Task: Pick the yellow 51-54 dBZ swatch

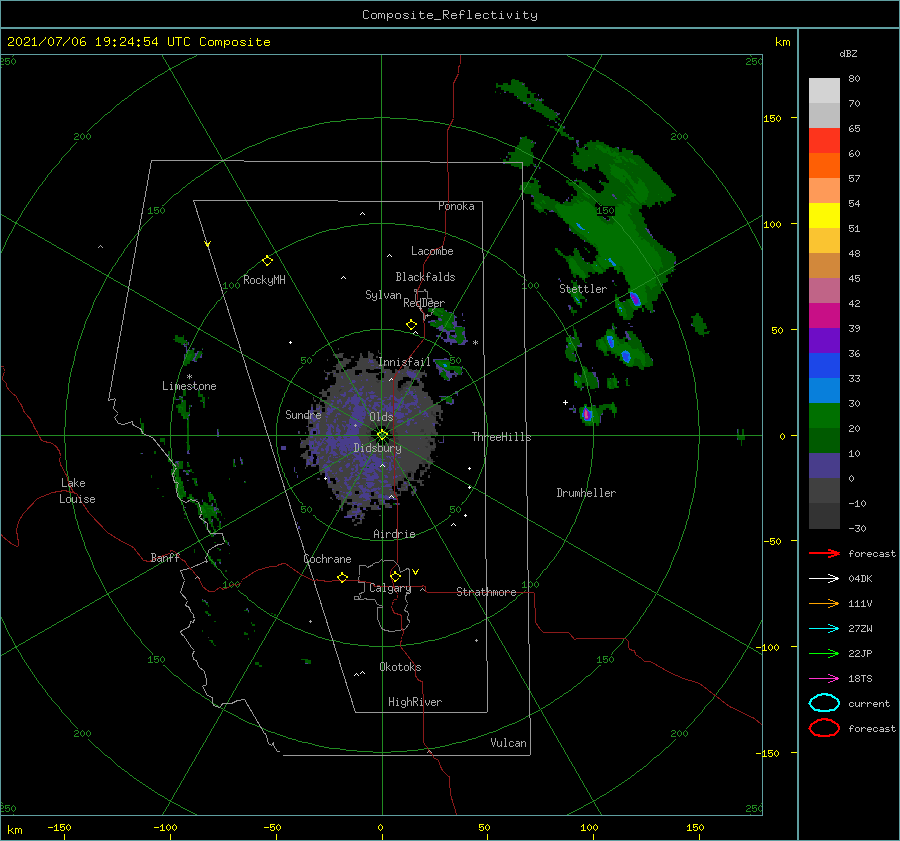Action: pos(824,216)
